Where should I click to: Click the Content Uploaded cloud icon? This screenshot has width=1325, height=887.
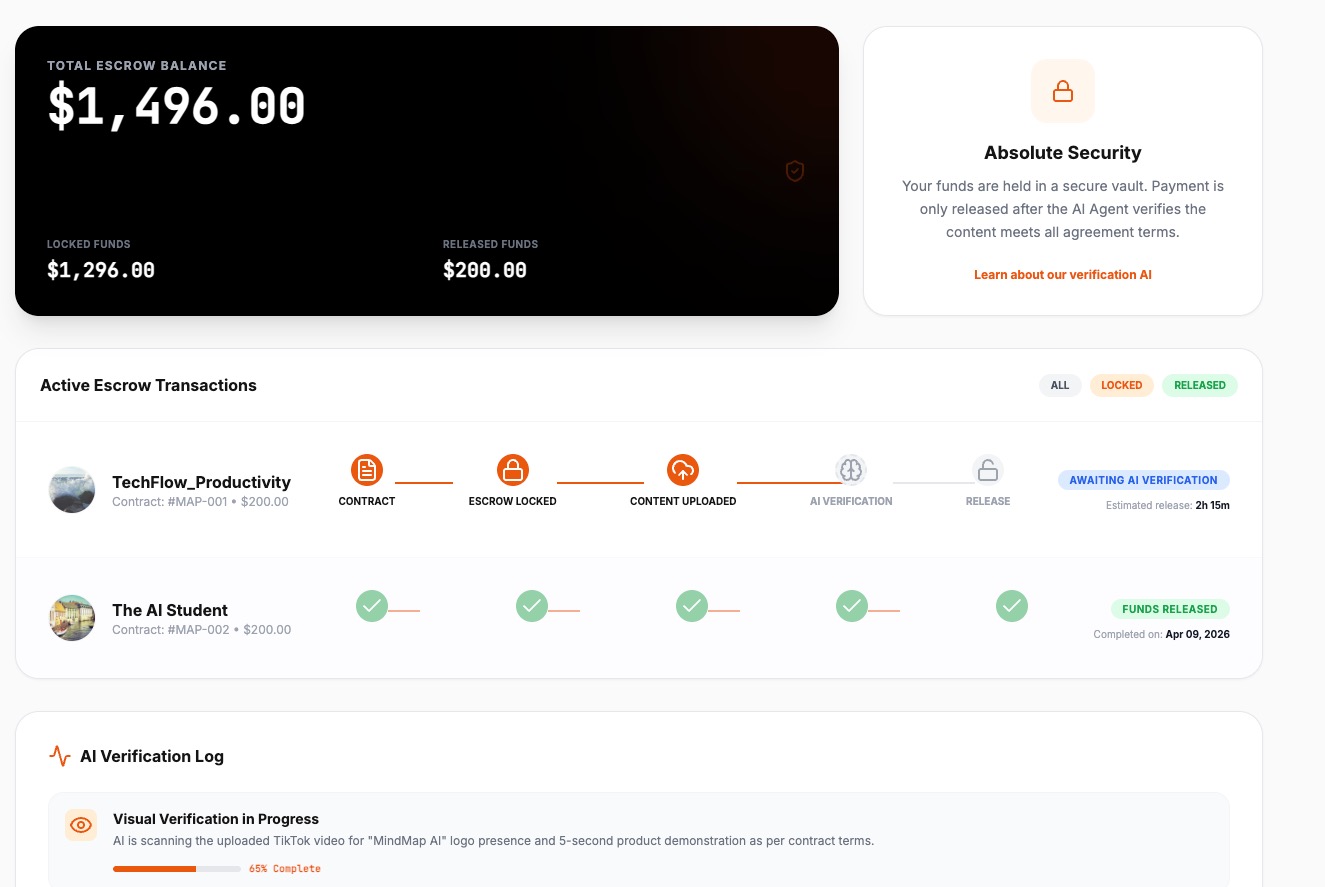(683, 469)
